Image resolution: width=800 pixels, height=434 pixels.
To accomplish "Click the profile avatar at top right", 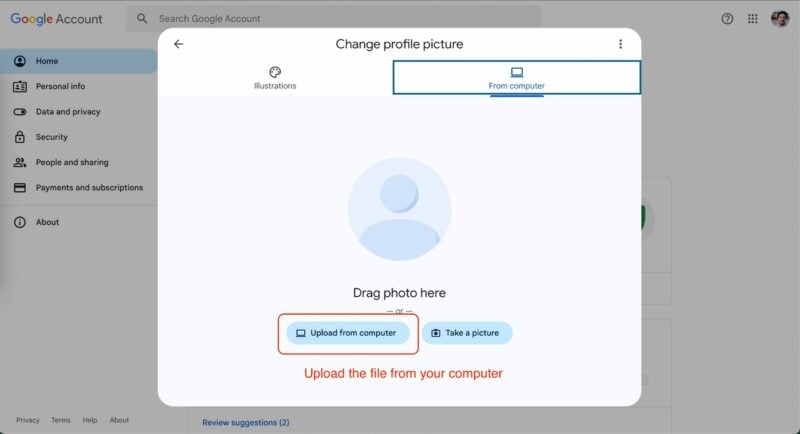I will pyautogui.click(x=780, y=19).
